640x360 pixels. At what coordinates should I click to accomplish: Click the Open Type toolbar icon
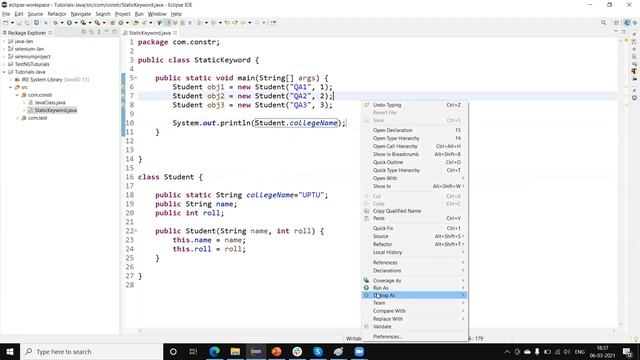136,23
